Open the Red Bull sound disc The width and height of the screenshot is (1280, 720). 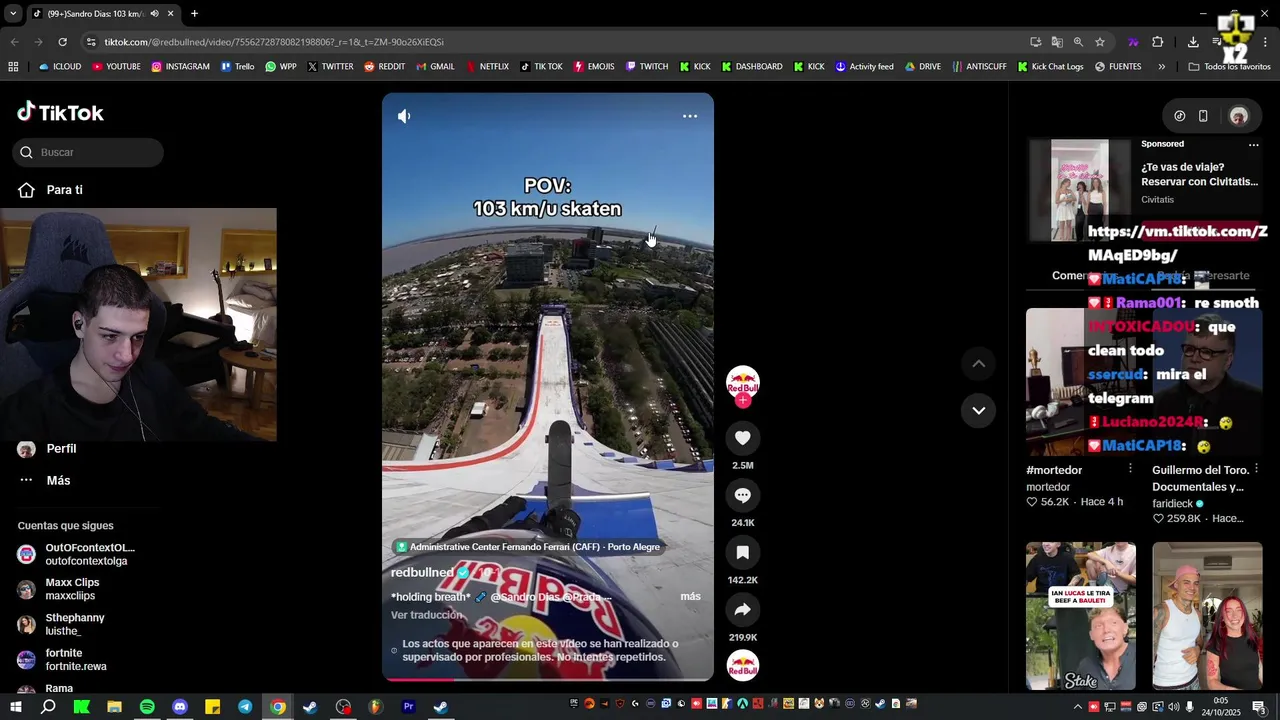[x=743, y=665]
